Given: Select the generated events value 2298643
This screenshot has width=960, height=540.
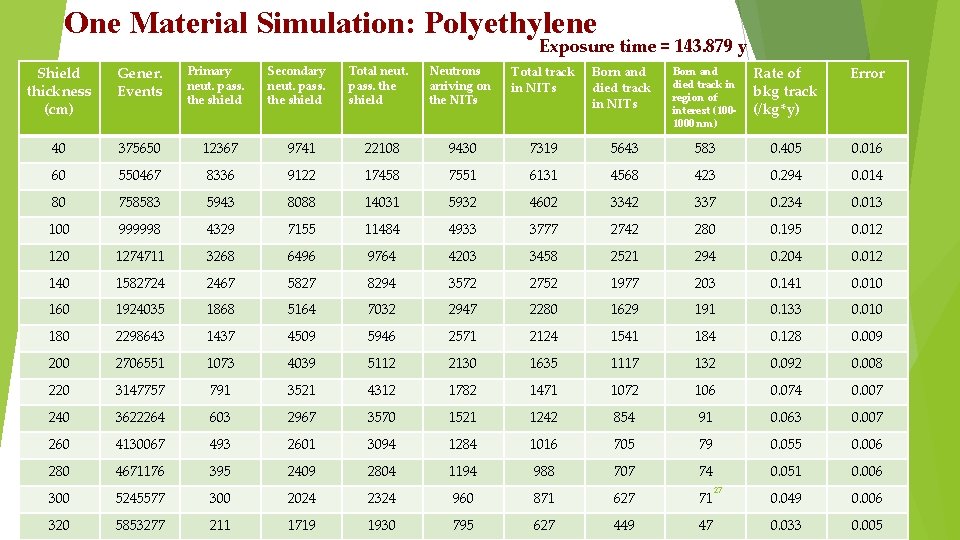Looking at the screenshot, I should coord(140,336).
